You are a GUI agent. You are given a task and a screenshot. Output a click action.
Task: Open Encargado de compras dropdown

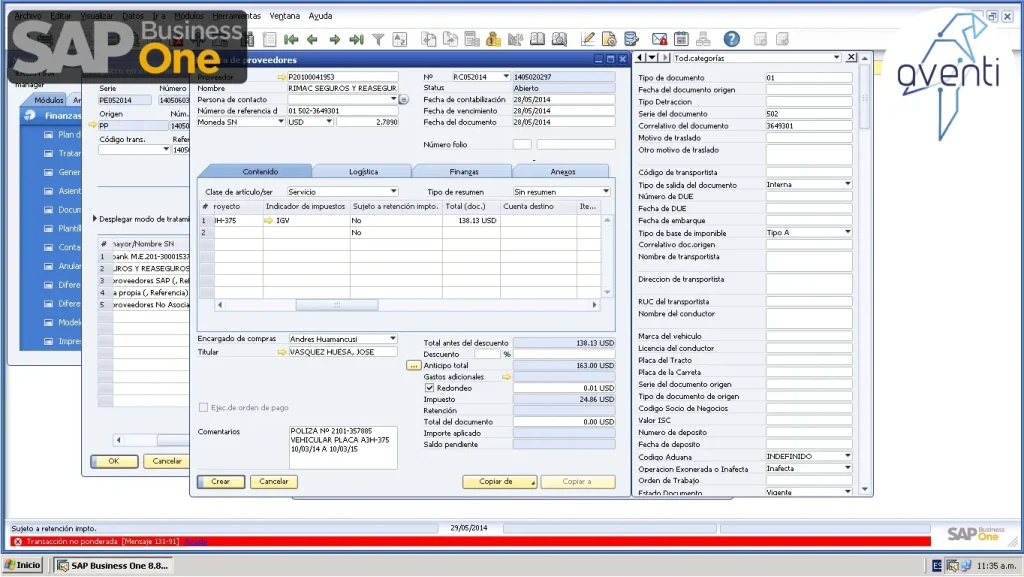[x=392, y=339]
